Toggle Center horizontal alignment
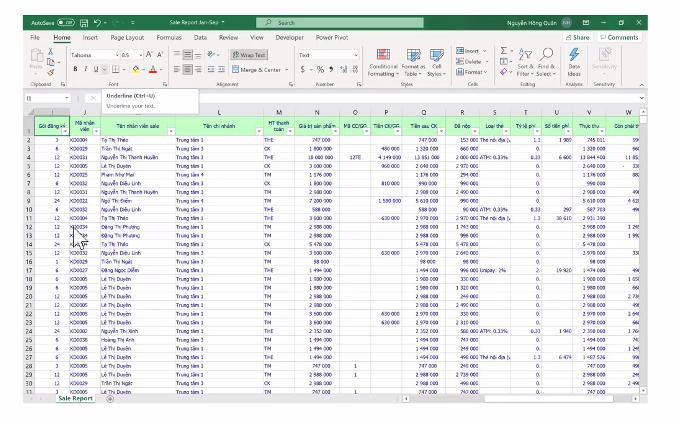Image resolution: width=679 pixels, height=423 pixels. coord(188,69)
